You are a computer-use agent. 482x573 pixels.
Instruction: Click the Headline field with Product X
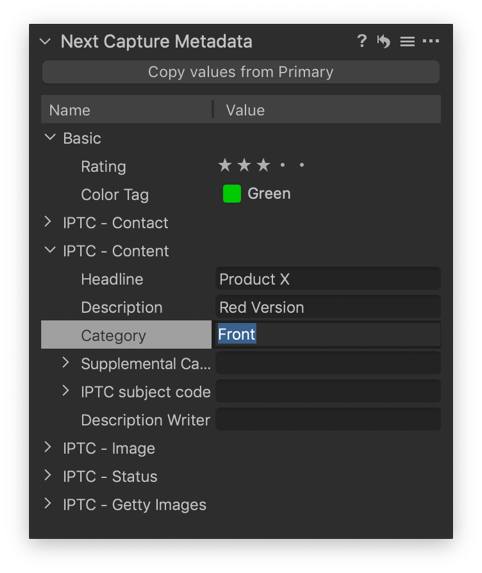[x=328, y=279]
